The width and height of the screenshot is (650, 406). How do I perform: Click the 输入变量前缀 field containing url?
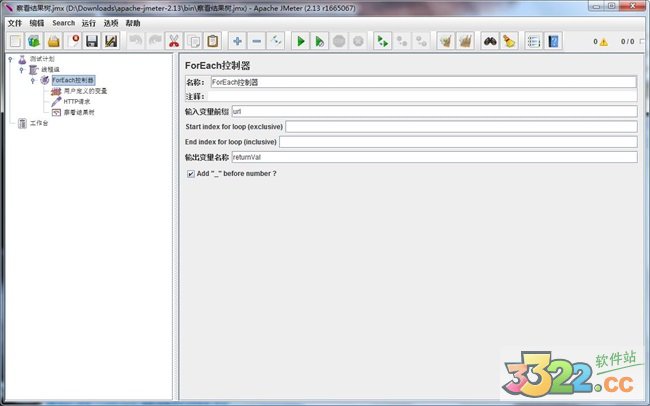pos(434,111)
